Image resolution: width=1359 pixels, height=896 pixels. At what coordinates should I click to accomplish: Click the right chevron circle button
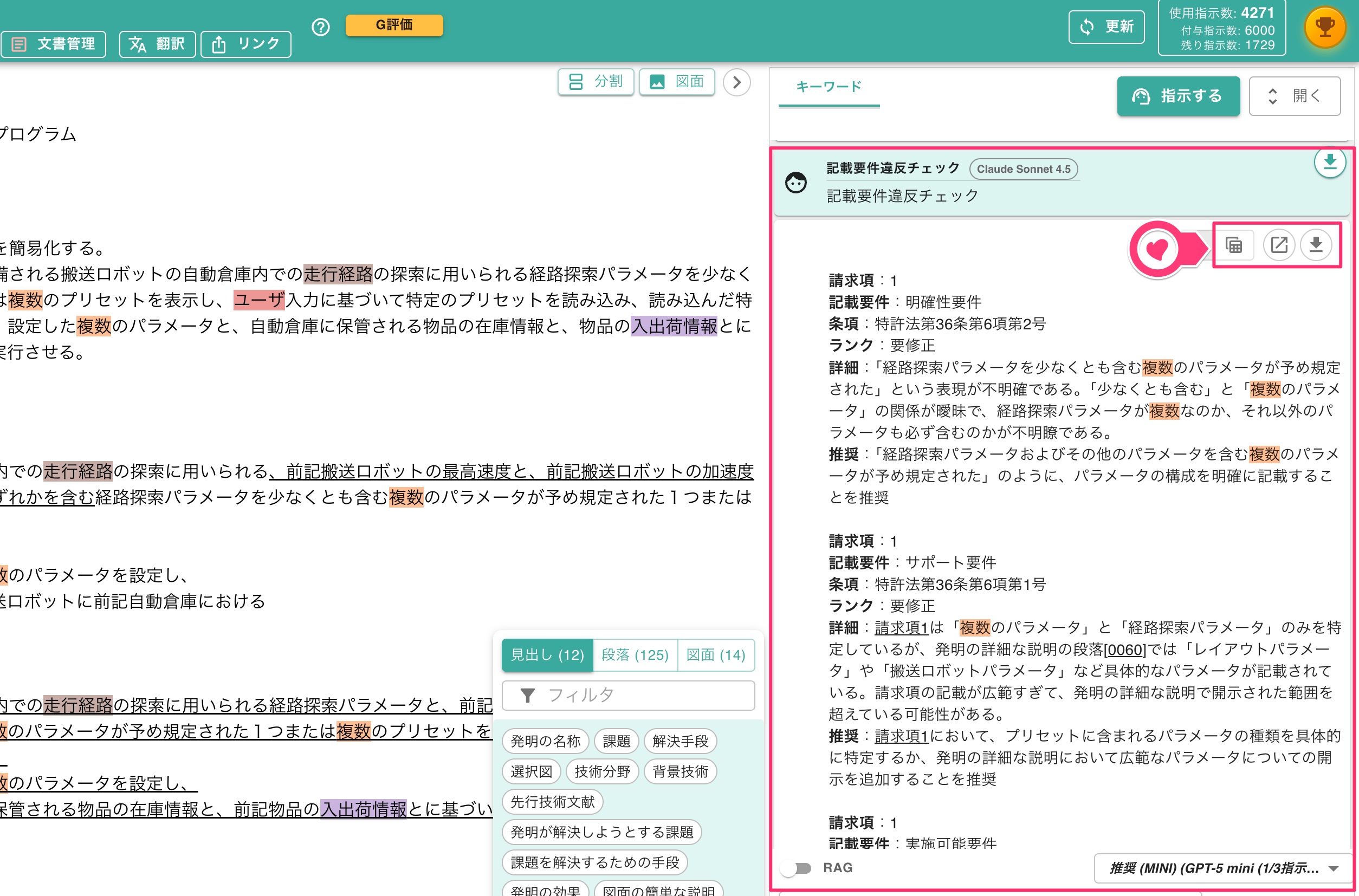736,82
